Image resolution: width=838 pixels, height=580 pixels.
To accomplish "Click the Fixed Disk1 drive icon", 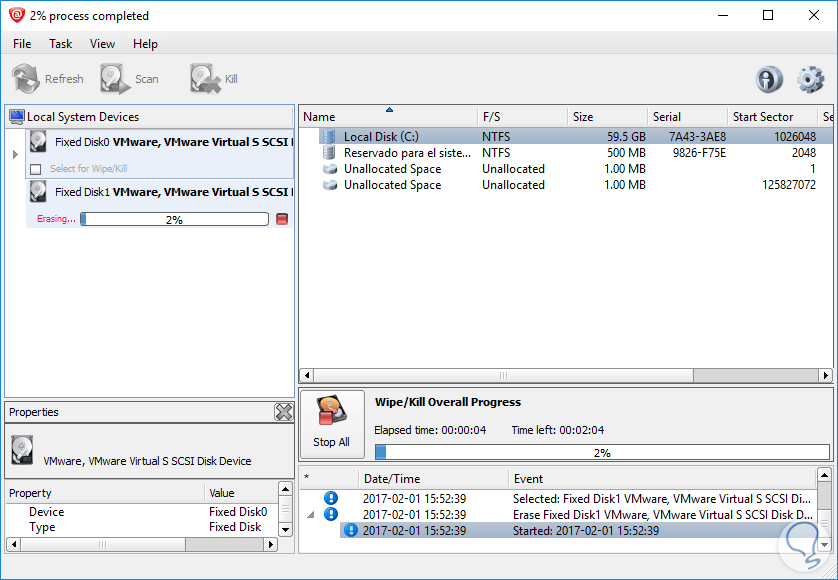I will click(38, 191).
